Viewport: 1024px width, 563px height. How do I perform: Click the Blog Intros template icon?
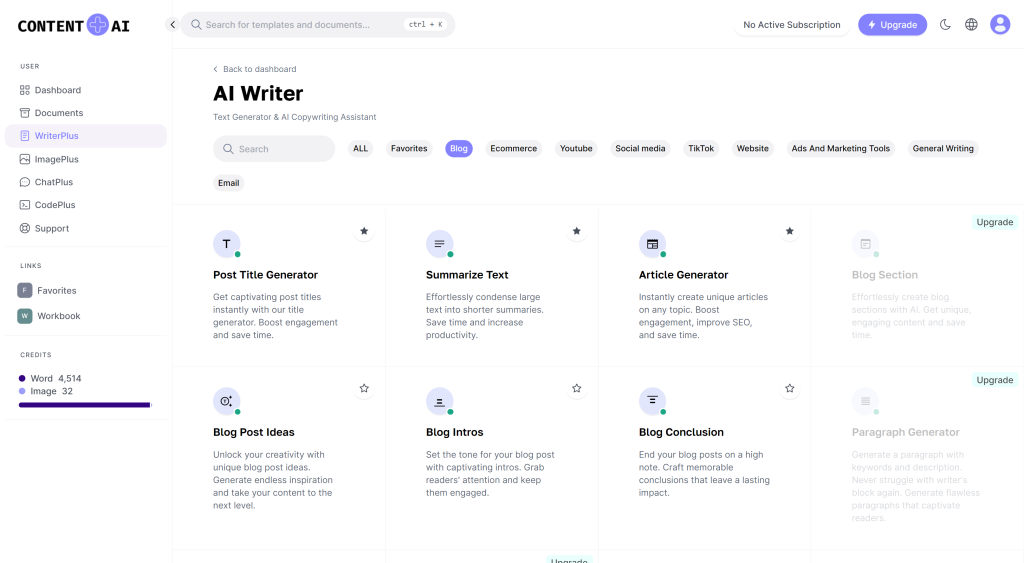tap(439, 401)
